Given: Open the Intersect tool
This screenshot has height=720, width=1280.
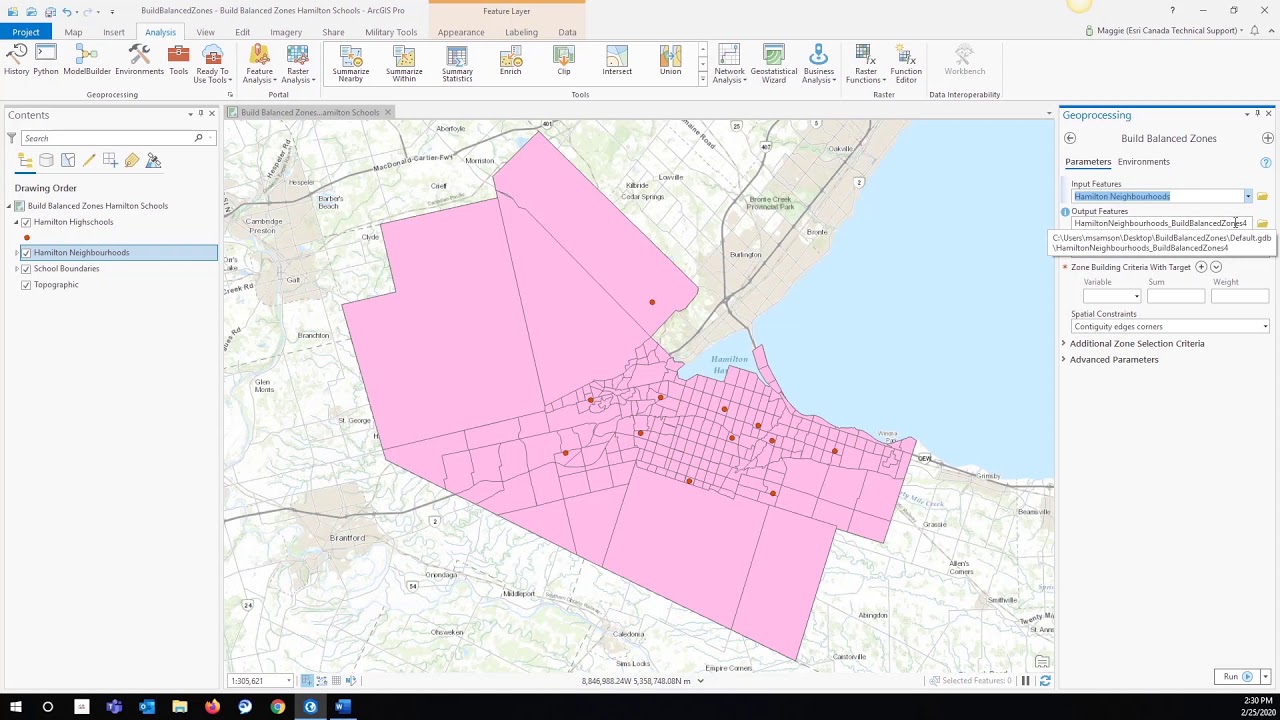Looking at the screenshot, I should tap(617, 62).
